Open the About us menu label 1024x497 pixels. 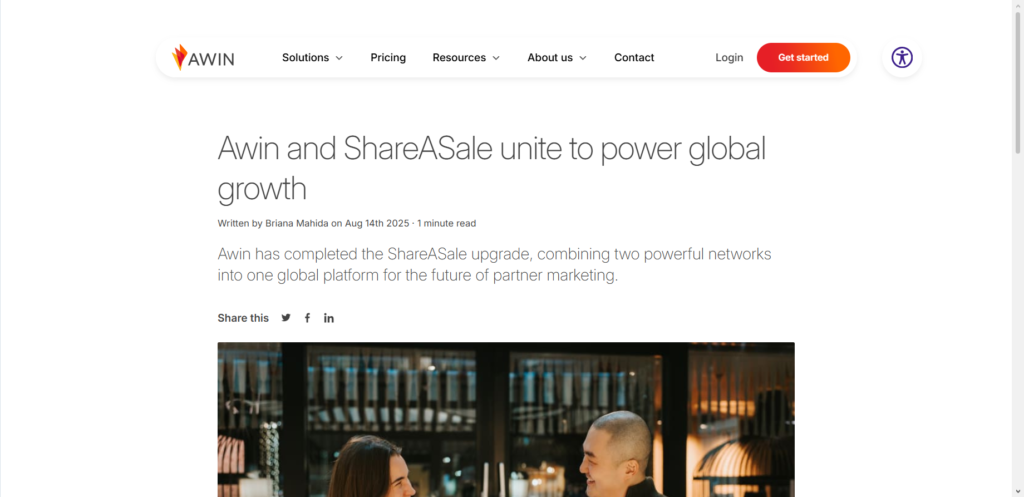[x=550, y=57]
